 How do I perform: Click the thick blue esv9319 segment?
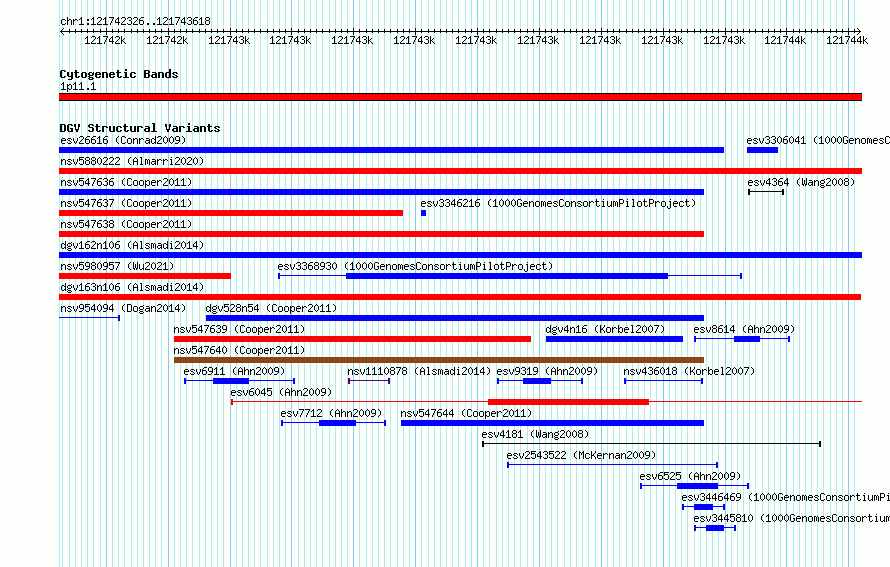537,381
